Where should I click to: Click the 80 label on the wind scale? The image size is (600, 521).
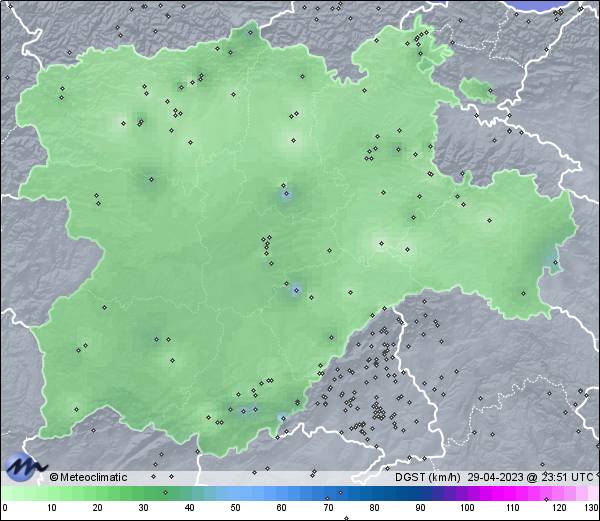[x=375, y=508]
